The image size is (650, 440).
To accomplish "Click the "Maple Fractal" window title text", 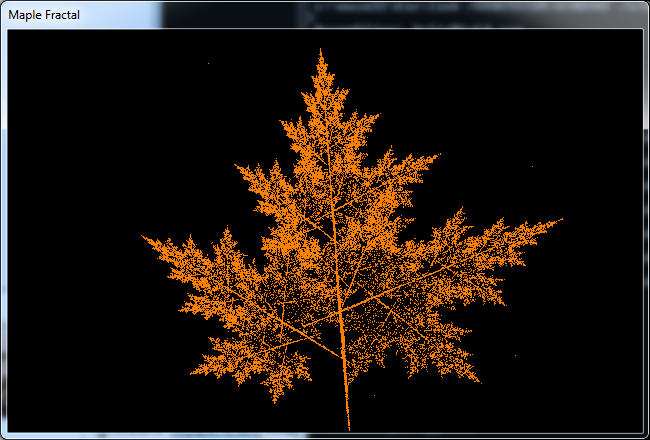I will (44, 15).
